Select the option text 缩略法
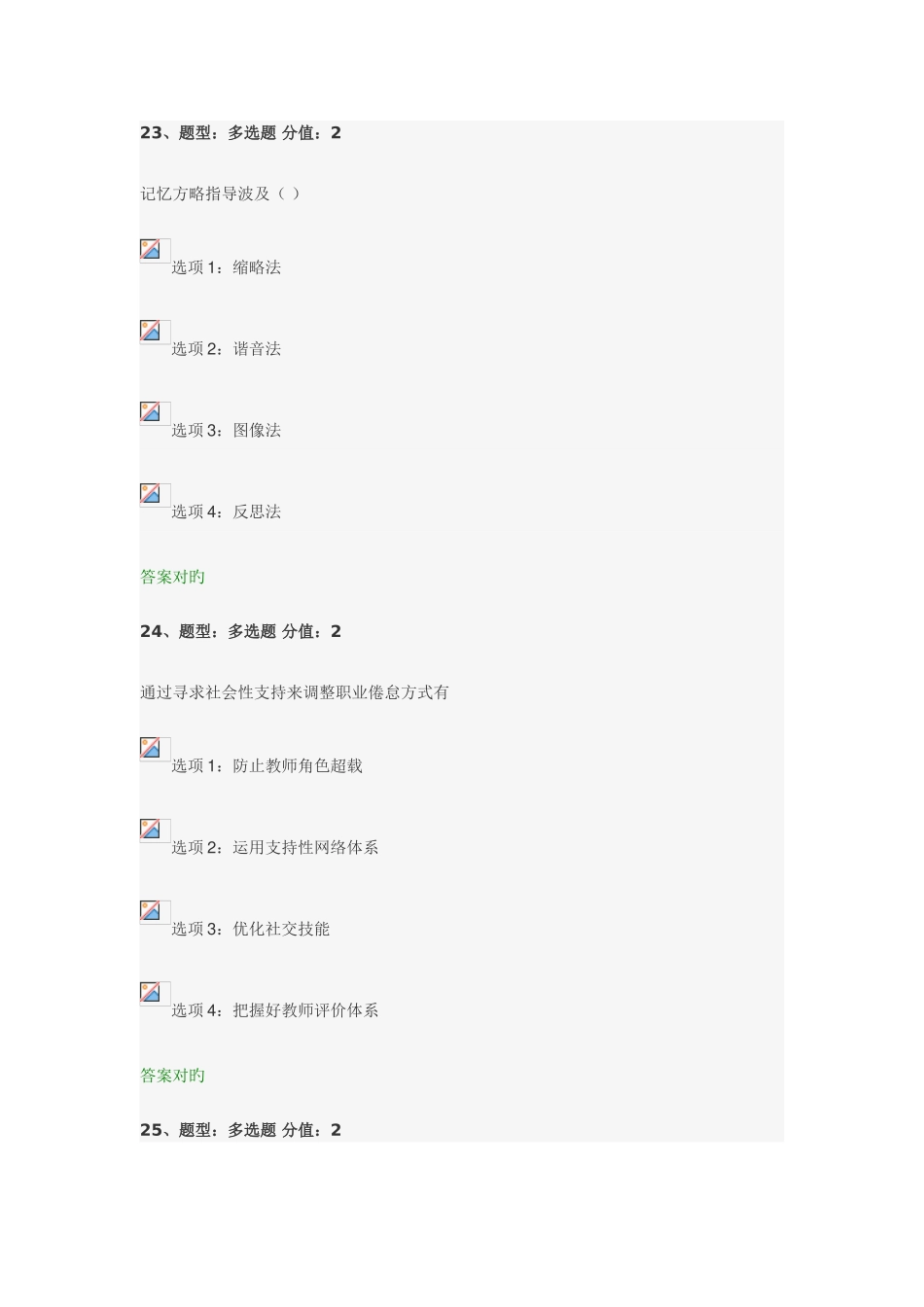The width and height of the screenshot is (924, 1307). 257,267
